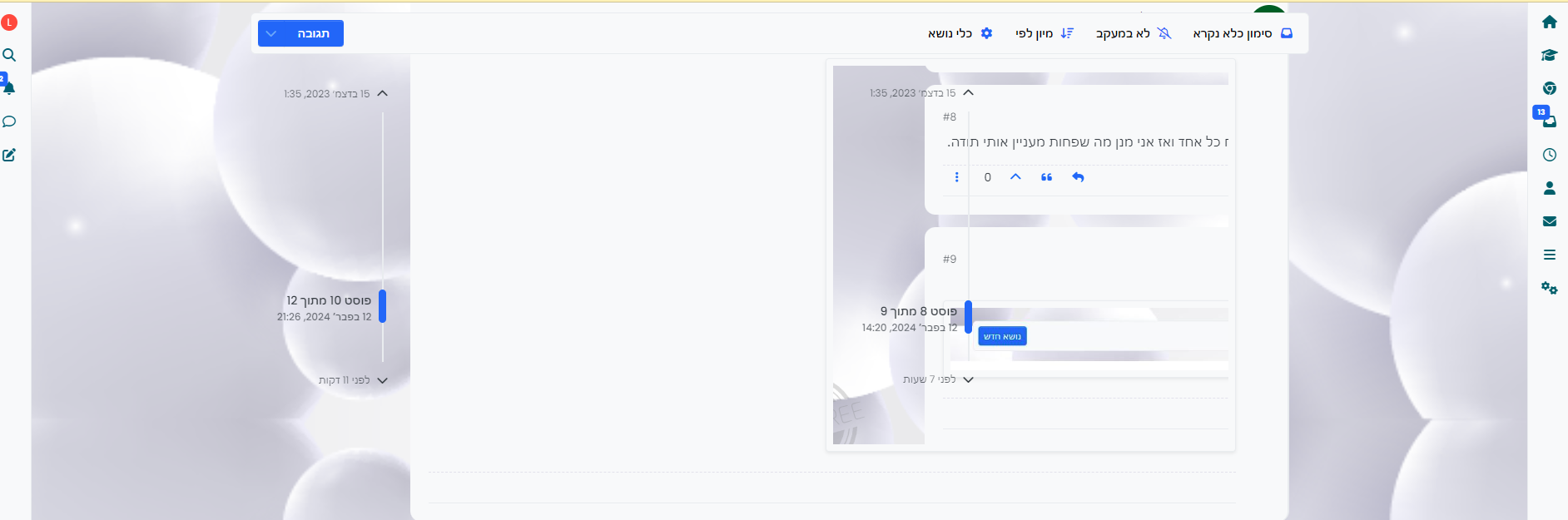The image size is (1568, 520).
Task: Click up-chevron in embedded image navigator
Action: [968, 92]
